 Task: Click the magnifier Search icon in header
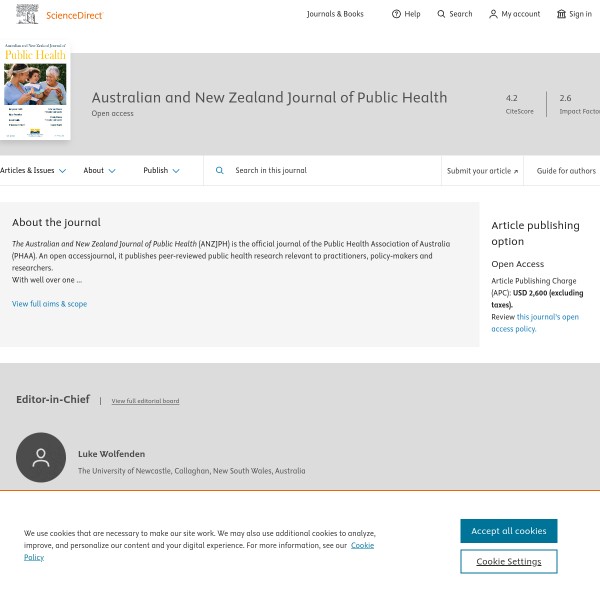pos(442,14)
